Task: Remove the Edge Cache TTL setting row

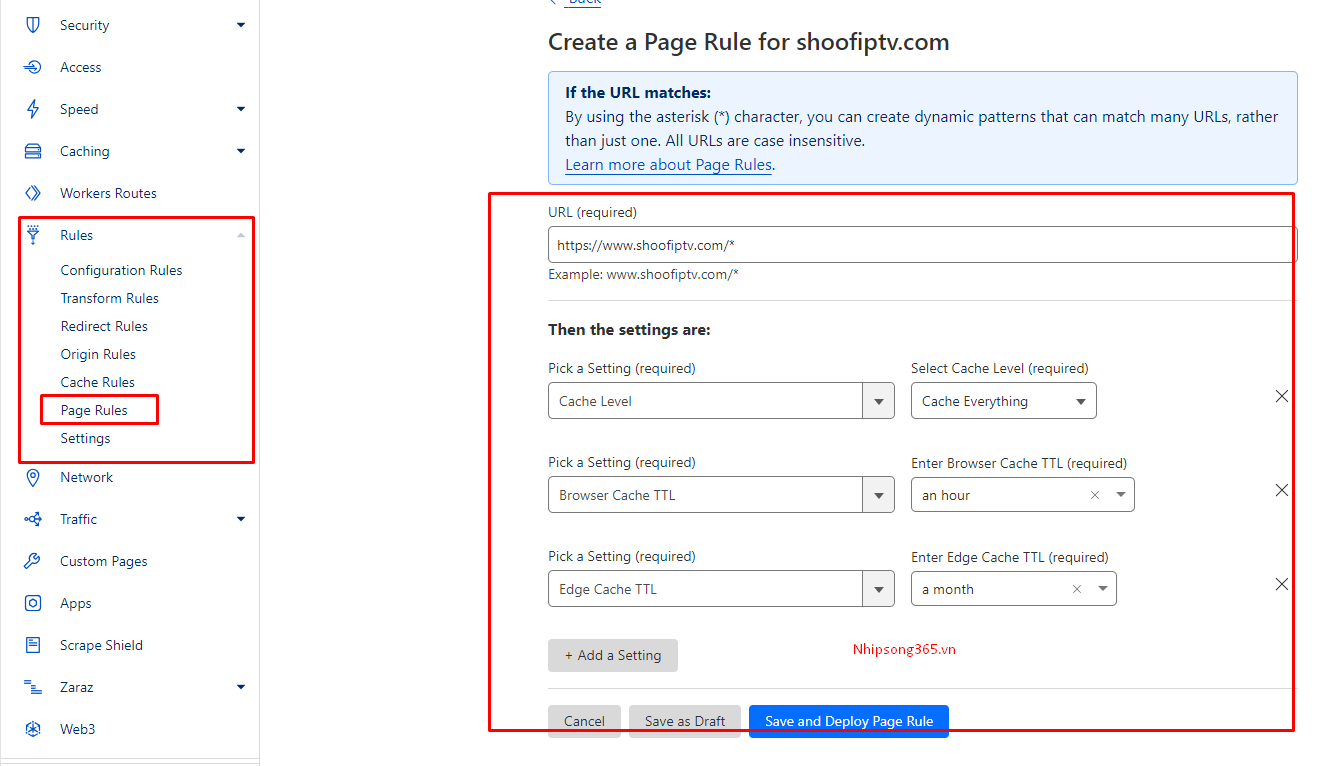Action: pyautogui.click(x=1281, y=584)
